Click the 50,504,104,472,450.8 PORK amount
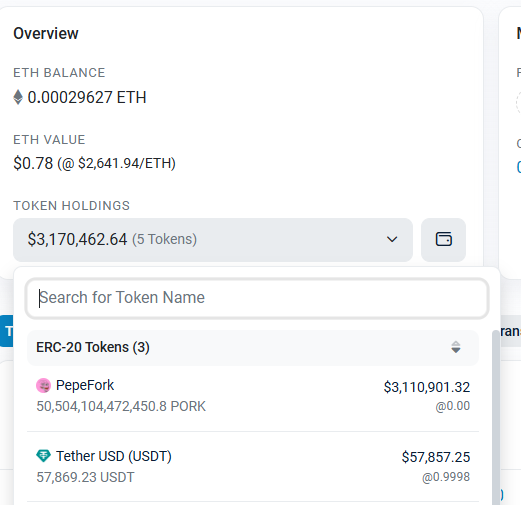521x505 pixels. (x=121, y=407)
